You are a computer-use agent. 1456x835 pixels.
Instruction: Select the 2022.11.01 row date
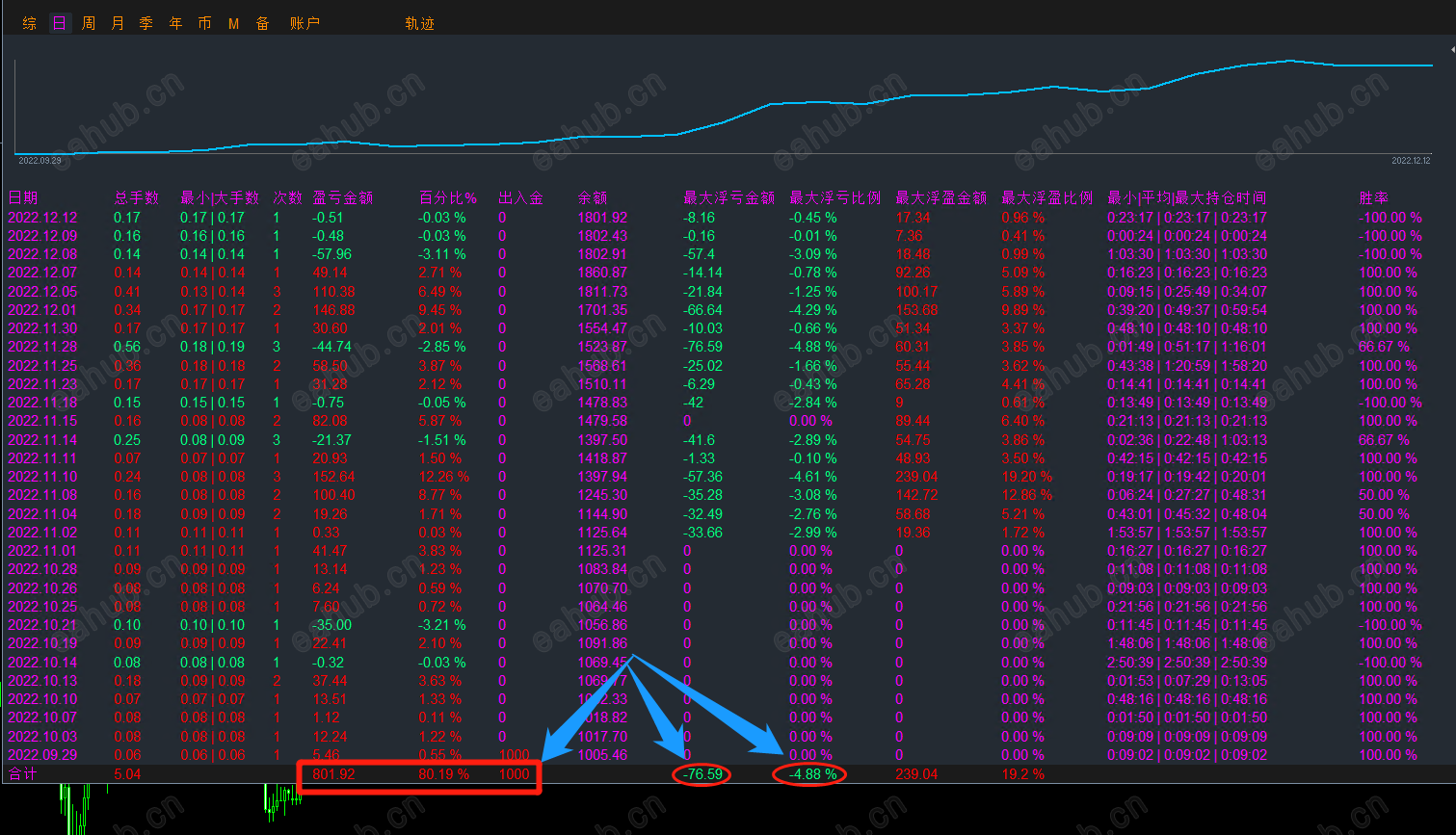[42, 551]
